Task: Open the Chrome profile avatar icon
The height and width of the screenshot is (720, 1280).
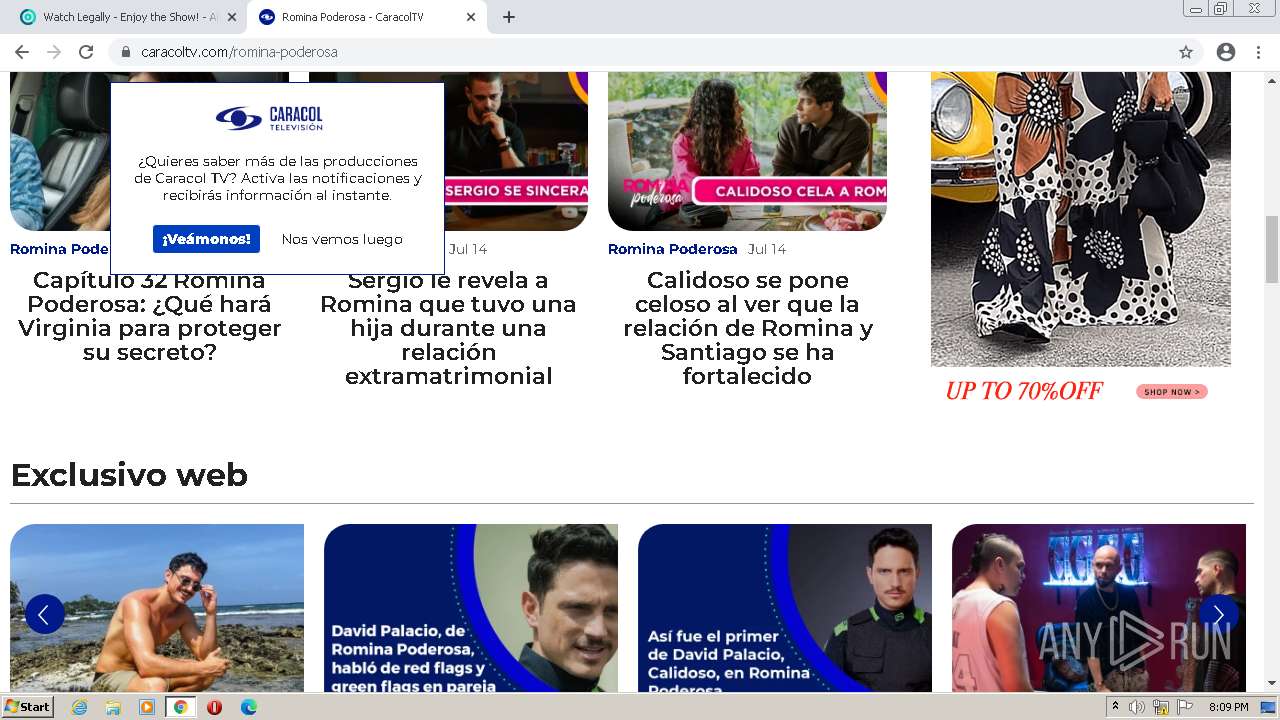Action: (1226, 52)
